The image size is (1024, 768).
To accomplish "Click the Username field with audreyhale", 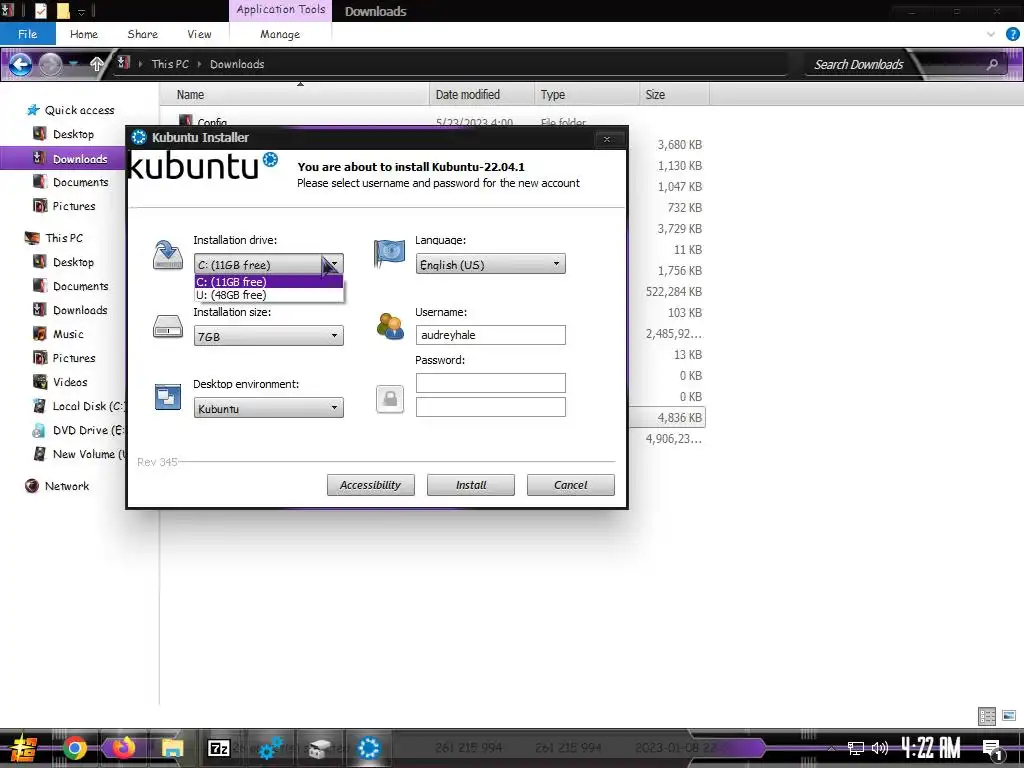I will coord(490,335).
